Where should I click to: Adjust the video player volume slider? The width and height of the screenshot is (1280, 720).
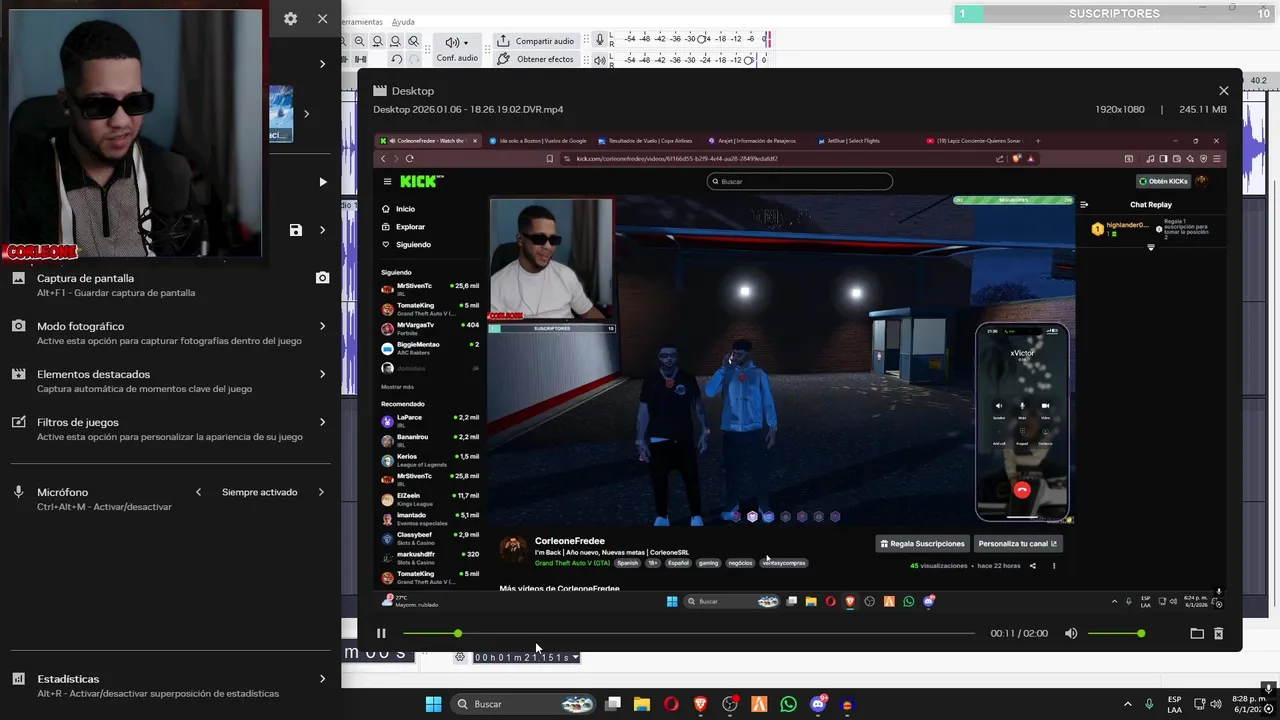[1116, 633]
